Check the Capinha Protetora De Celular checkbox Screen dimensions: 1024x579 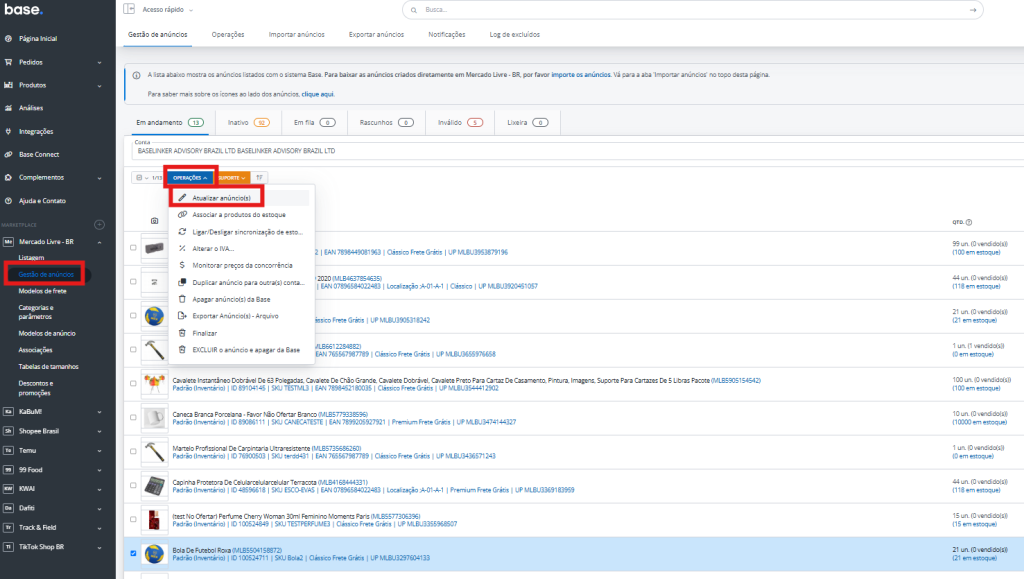[x=133, y=486]
